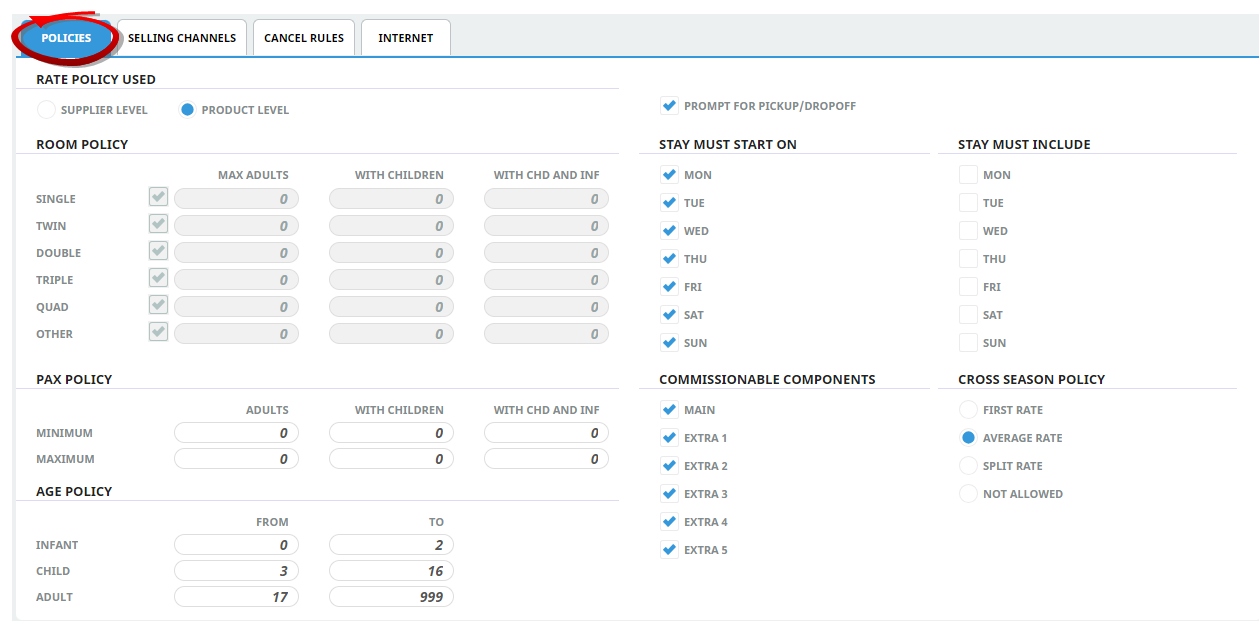This screenshot has width=1259, height=621.
Task: Click Maximum With CHD and INF field
Action: click(x=546, y=459)
